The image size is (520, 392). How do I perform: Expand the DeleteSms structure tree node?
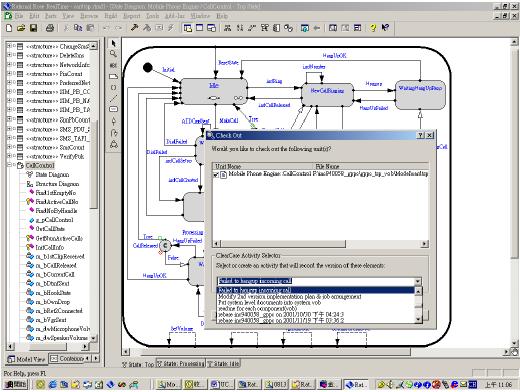tap(9, 55)
